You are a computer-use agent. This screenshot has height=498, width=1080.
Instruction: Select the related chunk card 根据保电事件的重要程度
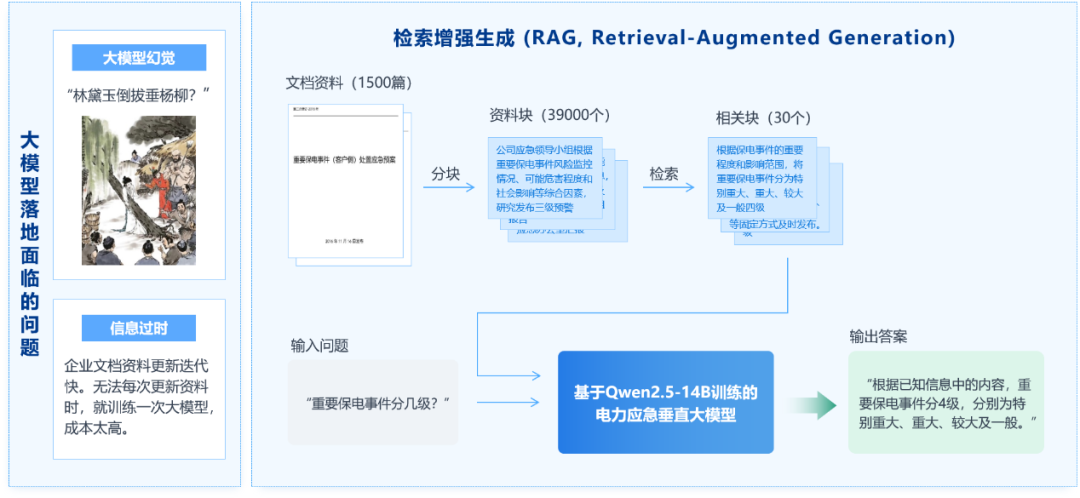[762, 178]
